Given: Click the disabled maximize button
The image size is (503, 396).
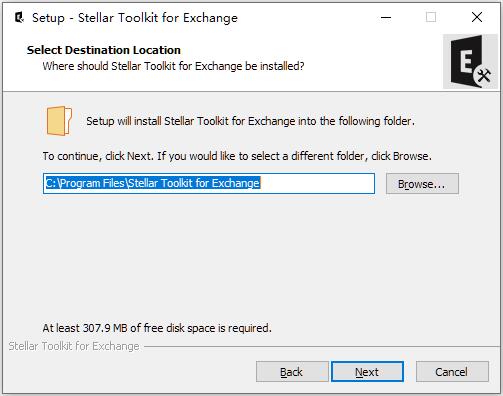Looking at the screenshot, I should point(431,17).
